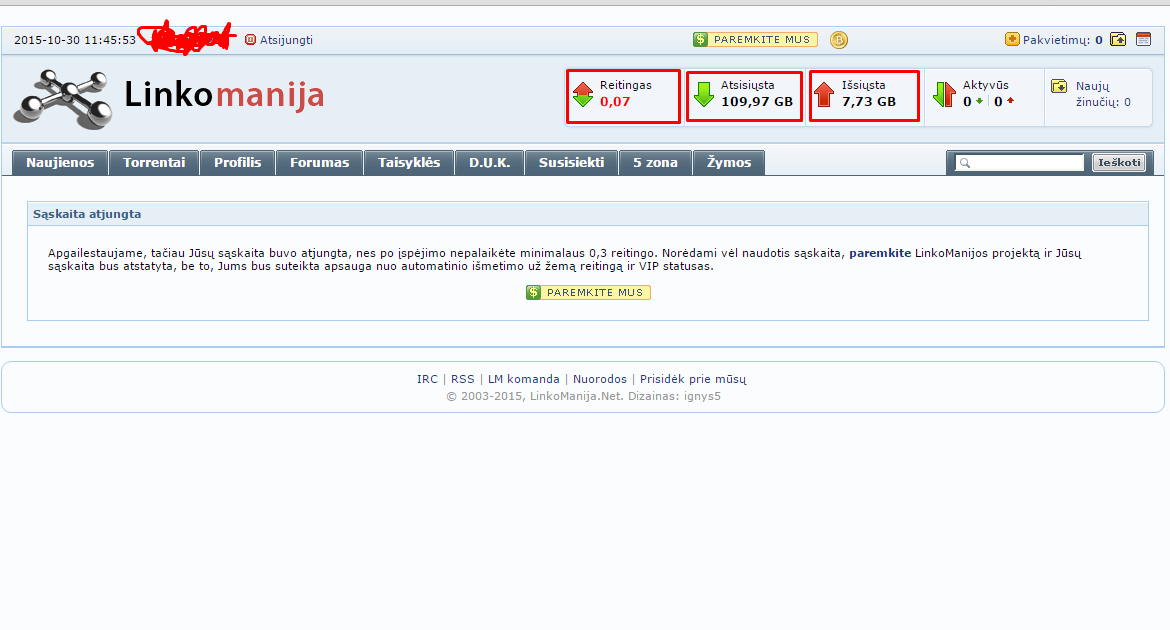Image resolution: width=1170 pixels, height=630 pixels.
Task: Click the Linkomanija molecule logo icon
Action: (x=63, y=99)
